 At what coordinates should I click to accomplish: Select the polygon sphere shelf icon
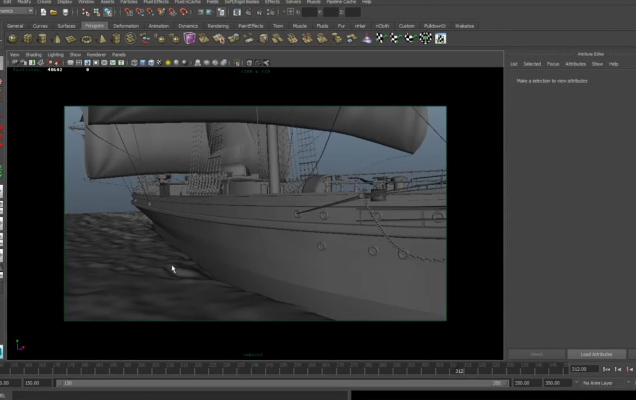point(12,38)
